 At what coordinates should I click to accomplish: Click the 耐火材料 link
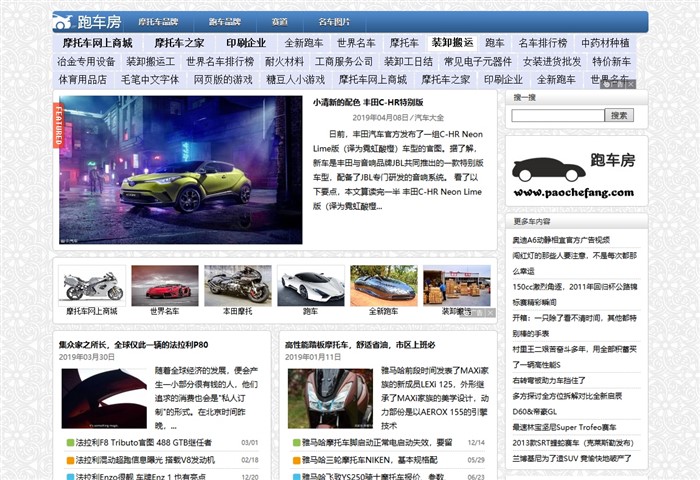[x=284, y=61]
